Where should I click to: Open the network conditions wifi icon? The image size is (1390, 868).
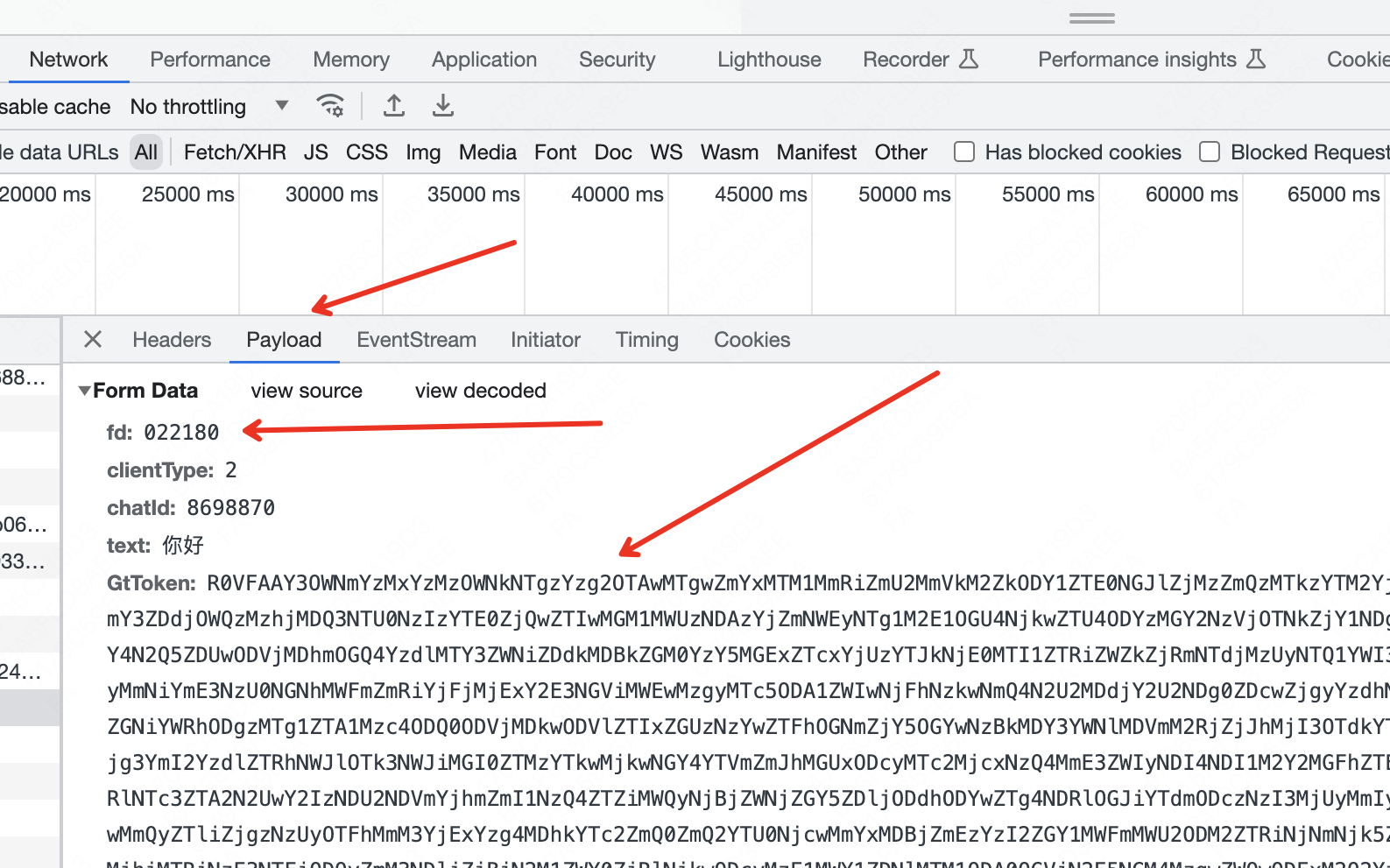[x=330, y=106]
